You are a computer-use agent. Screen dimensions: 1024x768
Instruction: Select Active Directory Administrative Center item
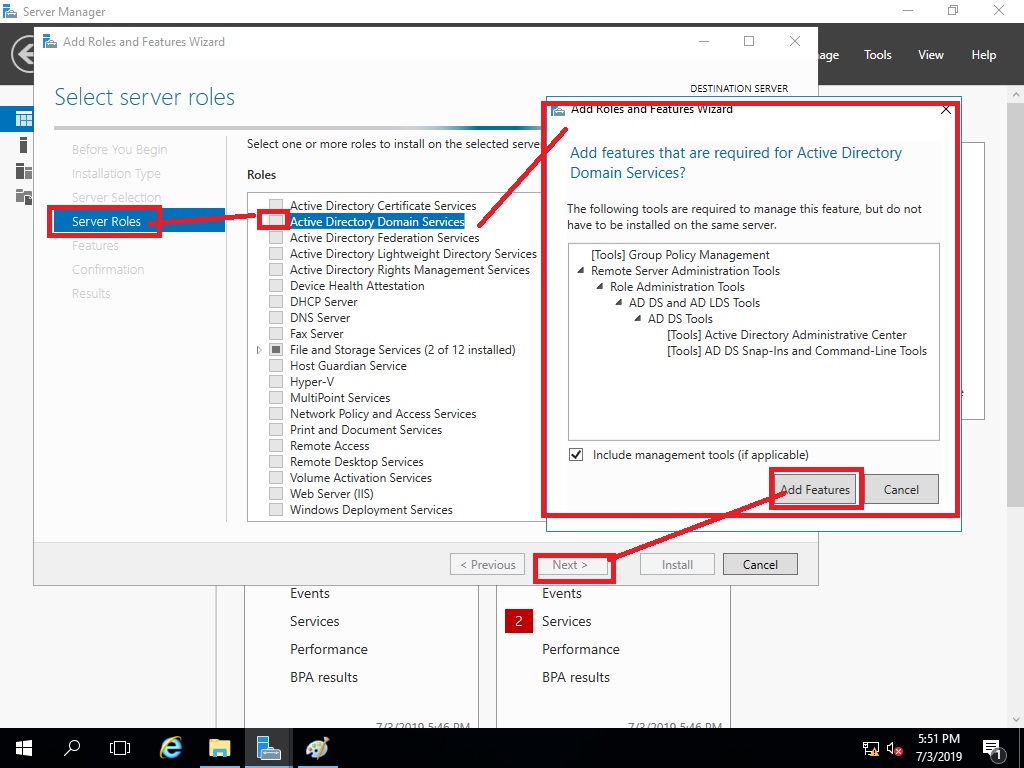pos(786,335)
